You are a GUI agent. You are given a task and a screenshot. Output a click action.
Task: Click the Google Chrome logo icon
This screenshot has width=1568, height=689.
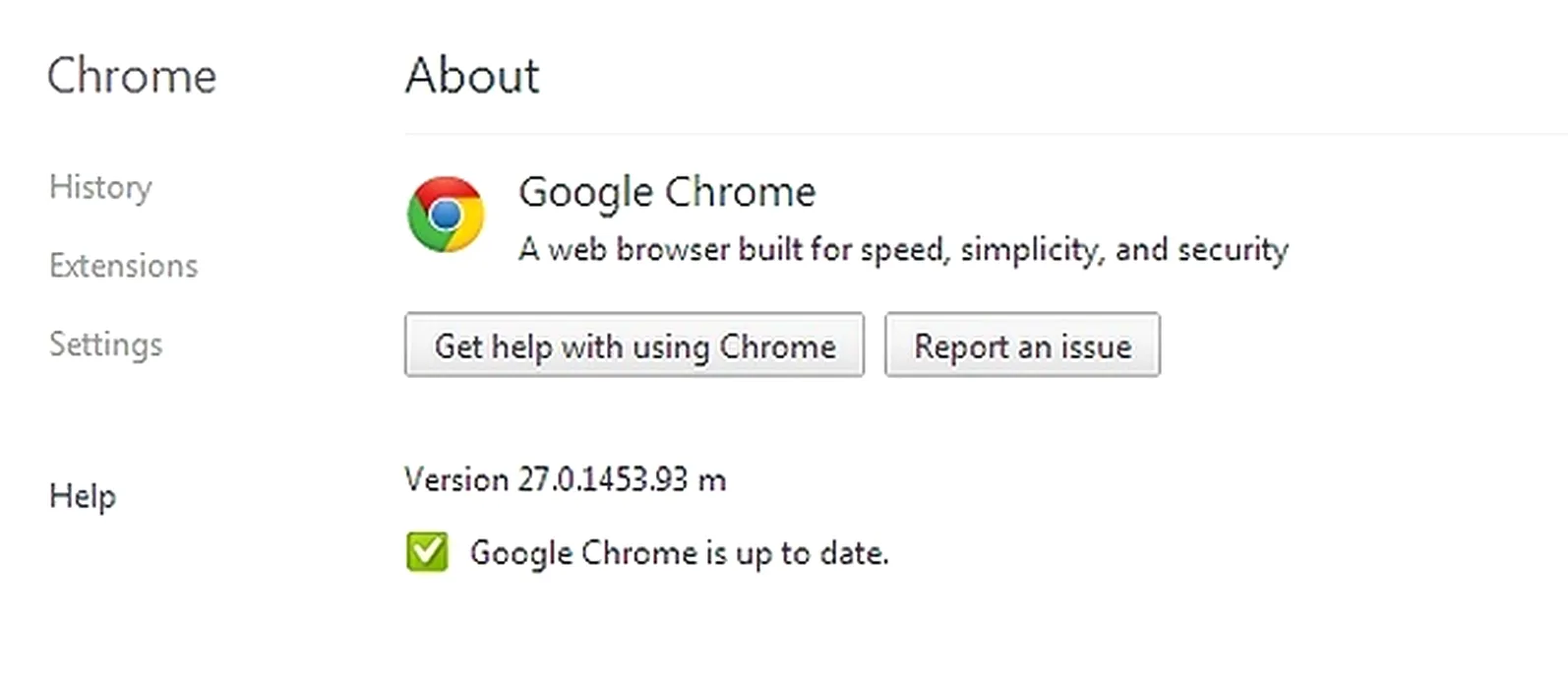point(446,215)
